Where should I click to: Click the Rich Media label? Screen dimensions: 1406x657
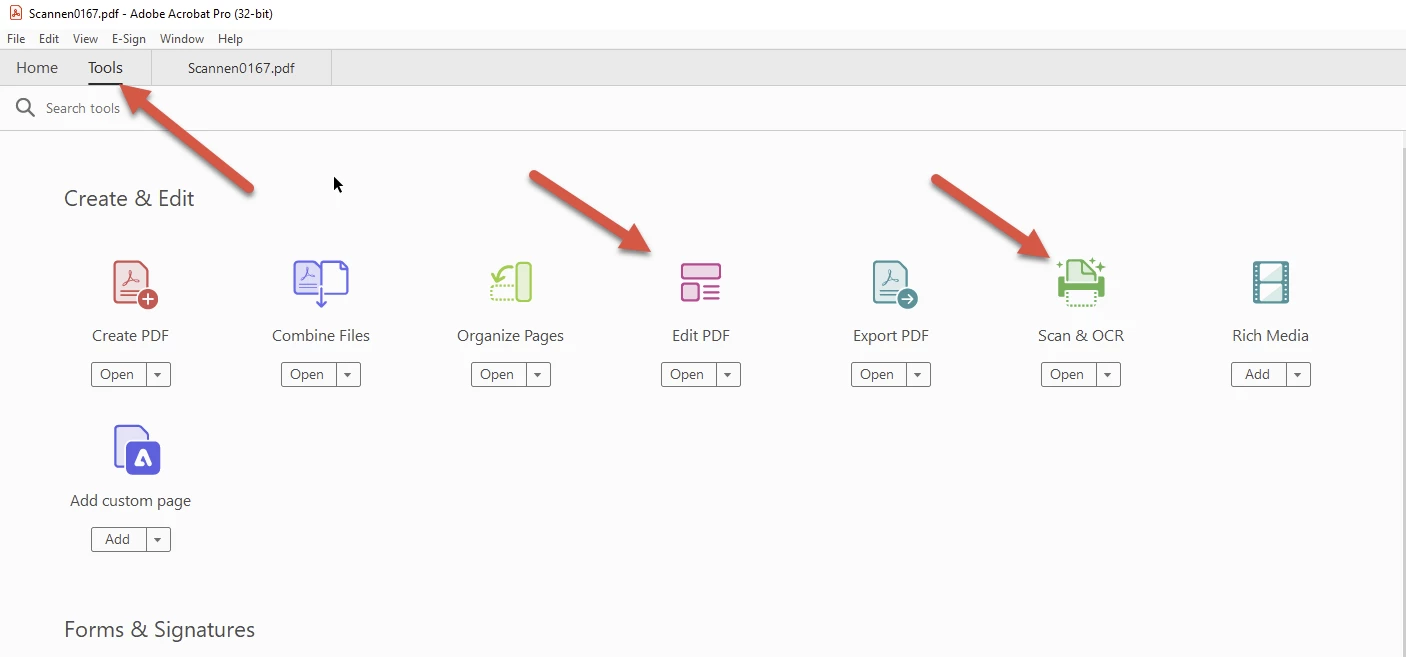[x=1271, y=336]
